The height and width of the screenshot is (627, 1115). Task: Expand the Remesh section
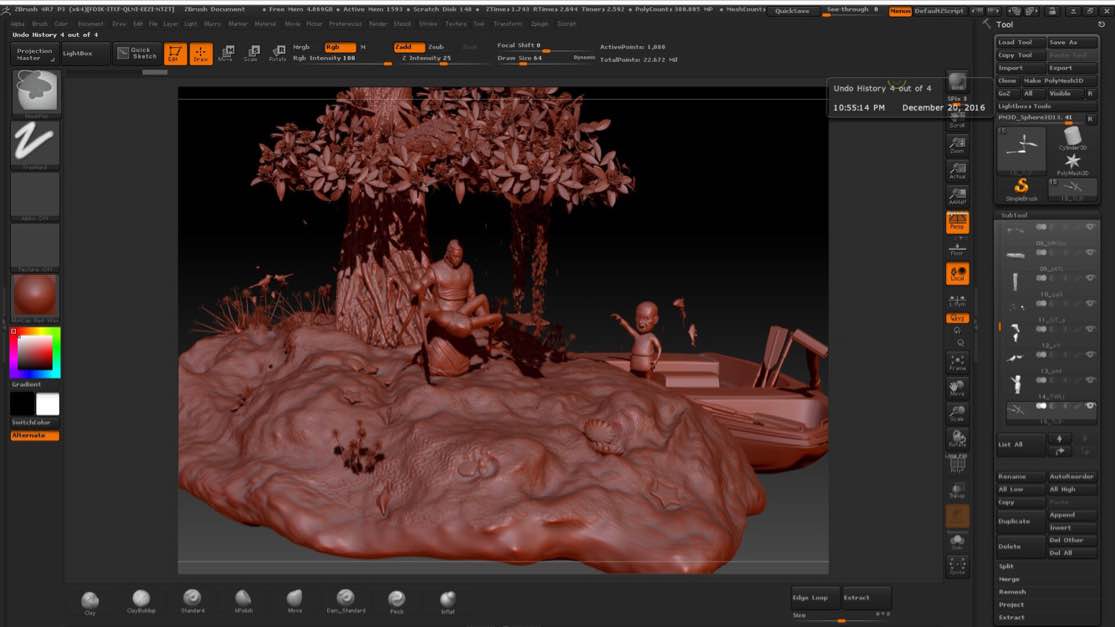[x=1012, y=592]
